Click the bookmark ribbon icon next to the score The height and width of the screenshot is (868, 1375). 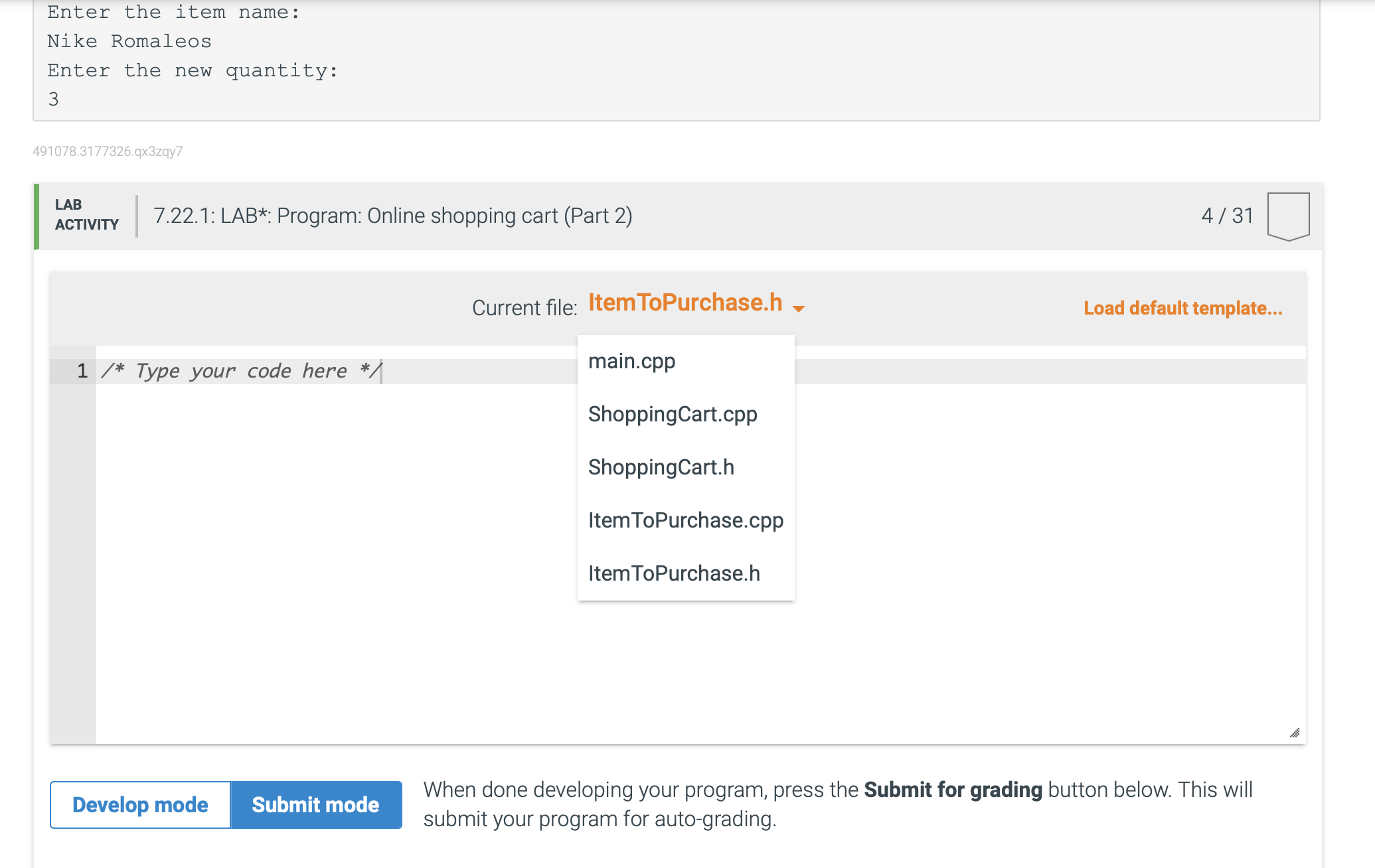point(1289,215)
